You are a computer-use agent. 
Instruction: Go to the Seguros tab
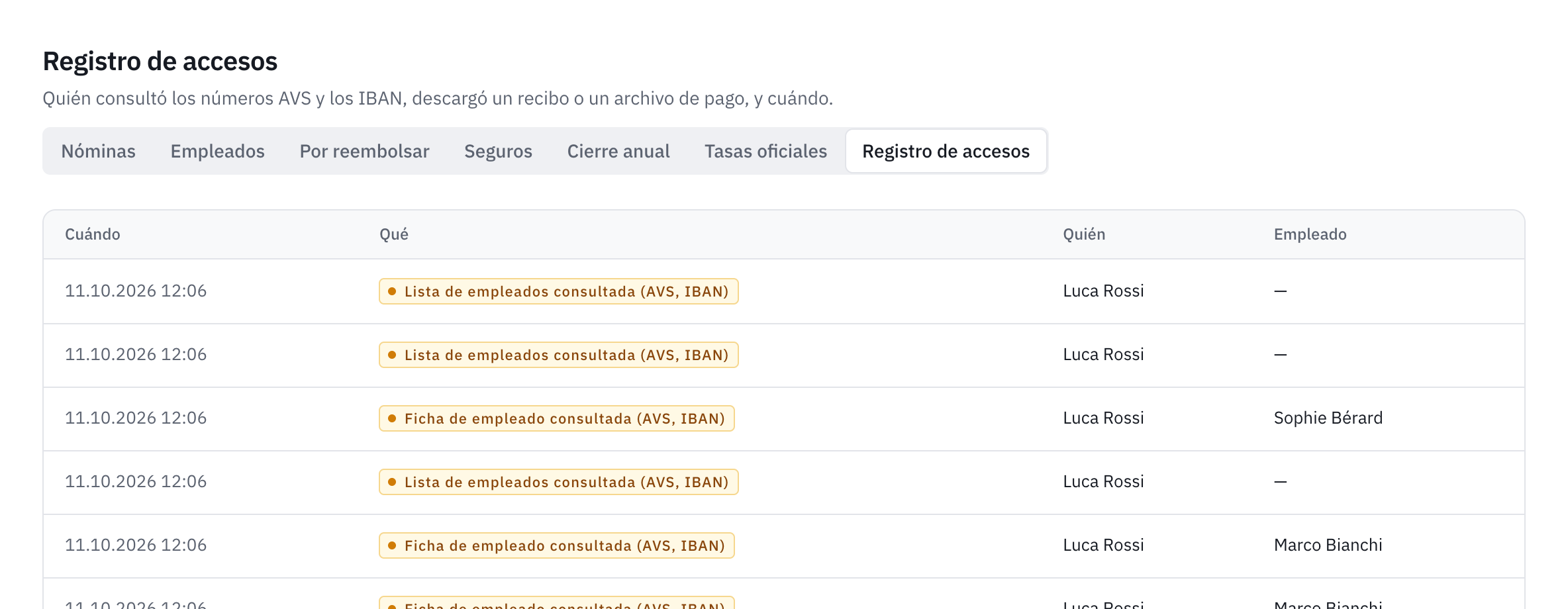click(x=498, y=151)
